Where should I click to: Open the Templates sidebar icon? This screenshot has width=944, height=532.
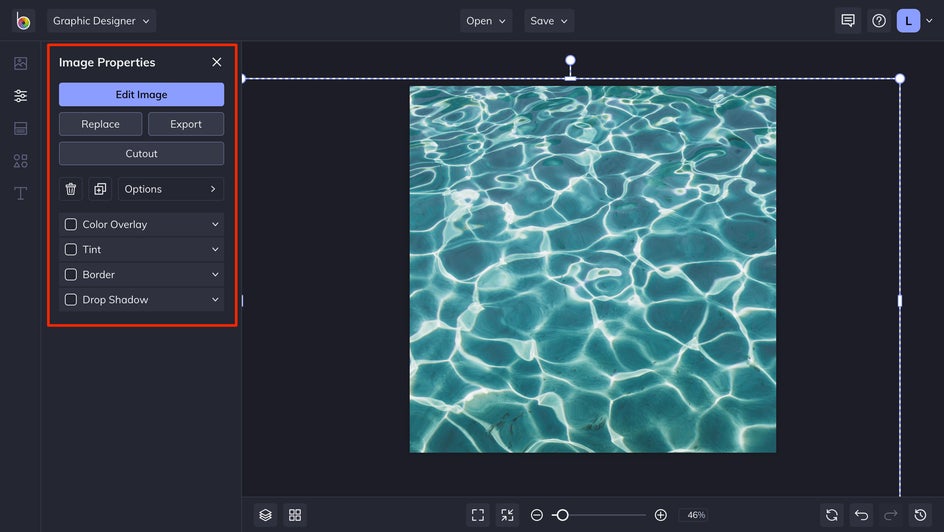click(x=20, y=128)
